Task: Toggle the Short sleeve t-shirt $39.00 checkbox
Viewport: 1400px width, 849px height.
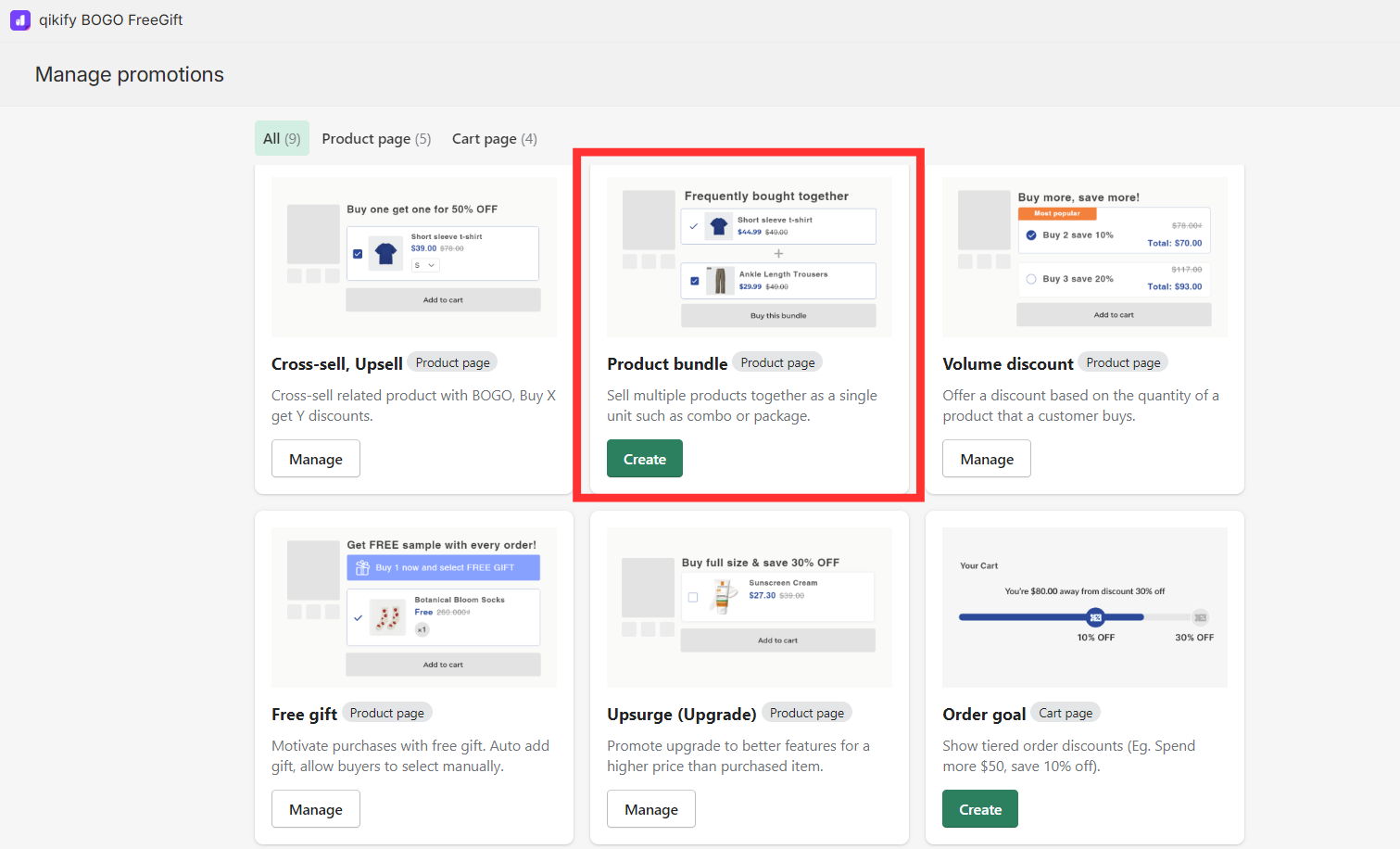Action: pos(358,254)
